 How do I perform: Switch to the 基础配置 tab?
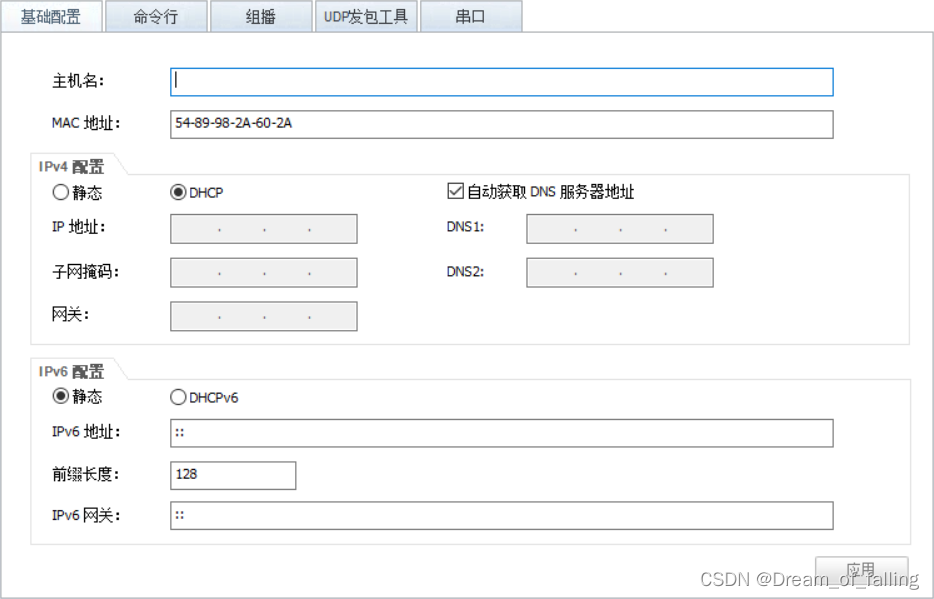pyautogui.click(x=51, y=16)
